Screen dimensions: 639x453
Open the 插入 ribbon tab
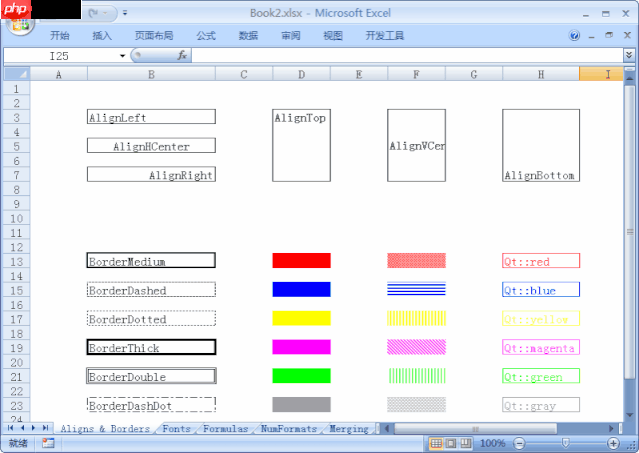click(102, 36)
